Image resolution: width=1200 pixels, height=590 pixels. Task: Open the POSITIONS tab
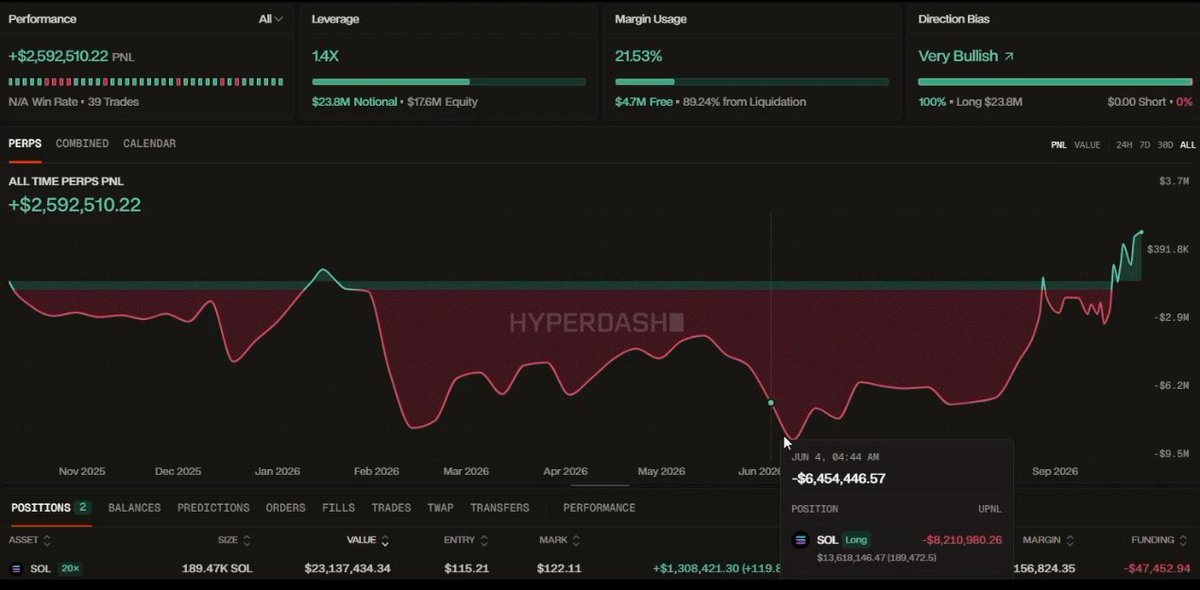coord(50,508)
